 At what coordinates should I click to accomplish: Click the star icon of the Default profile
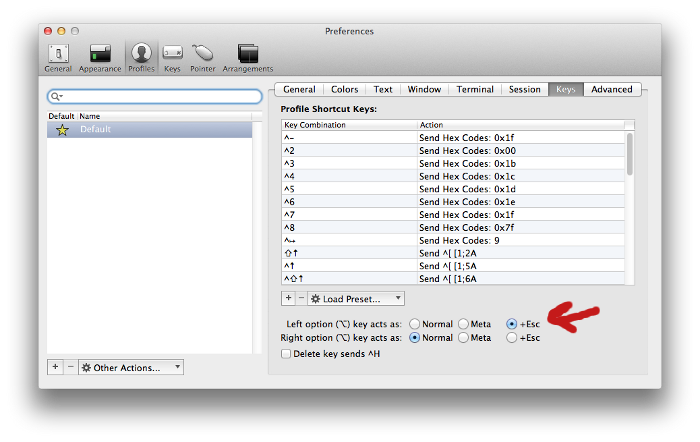62,130
